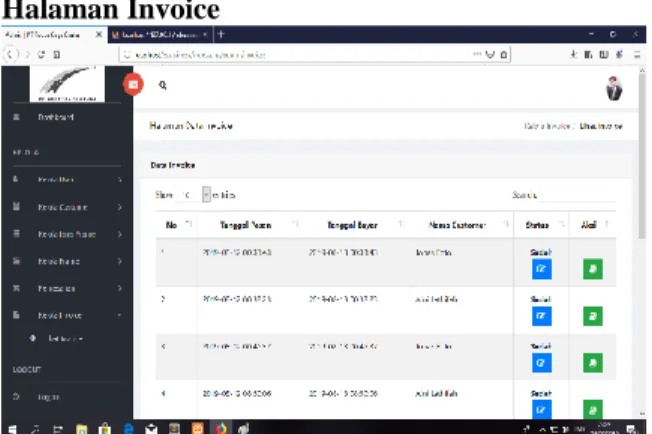Image resolution: width=652 pixels, height=434 pixels.
Task: Print invoice row 3 with green button
Action: click(x=593, y=362)
